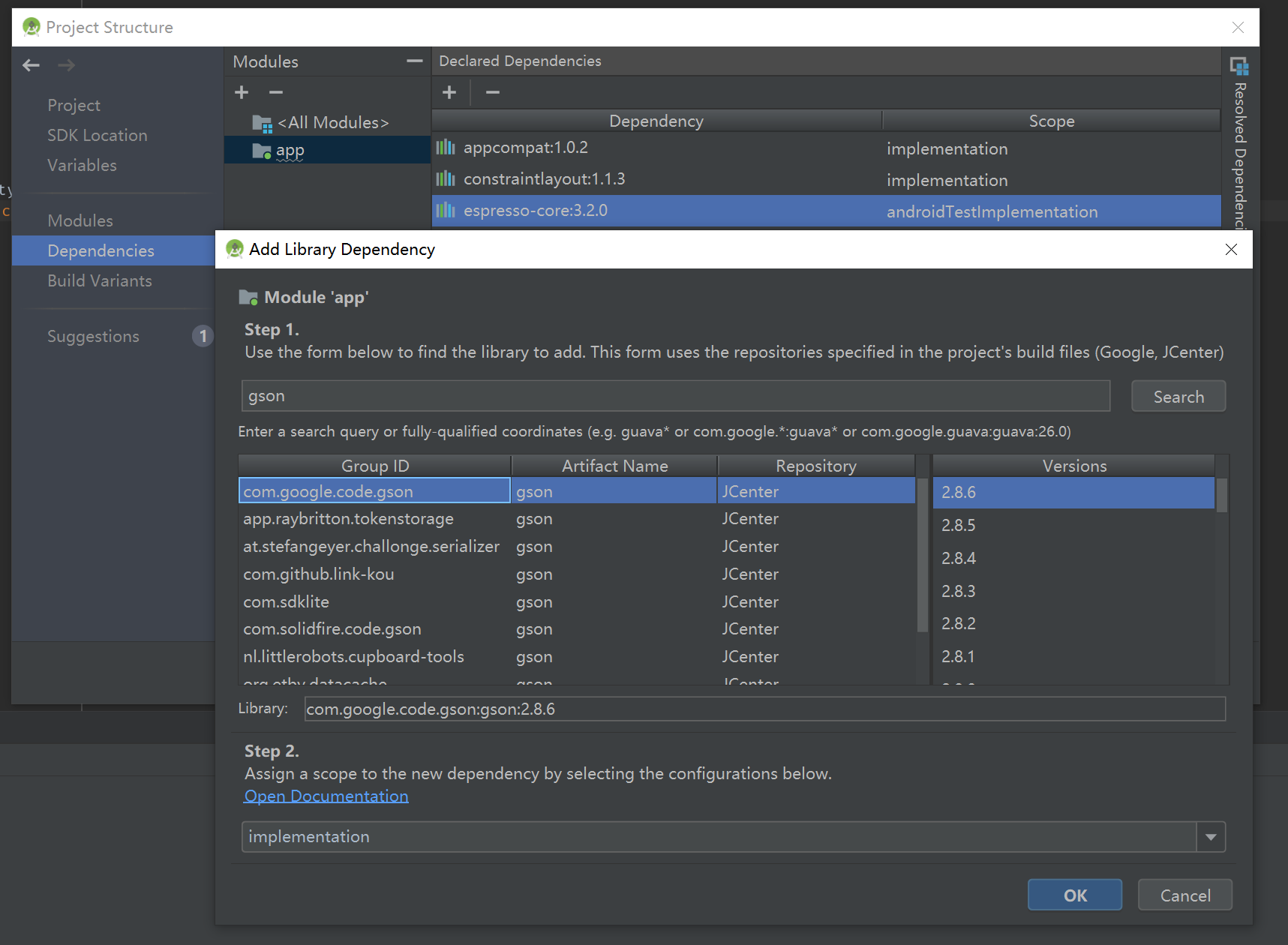
Task: Choose version 2.8.2
Action: pos(1073,623)
